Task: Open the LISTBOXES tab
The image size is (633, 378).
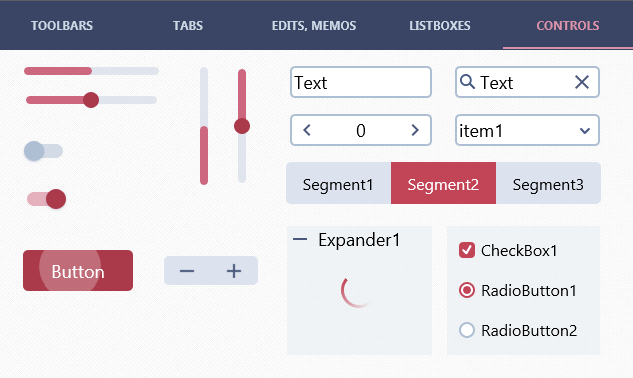Action: [440, 25]
